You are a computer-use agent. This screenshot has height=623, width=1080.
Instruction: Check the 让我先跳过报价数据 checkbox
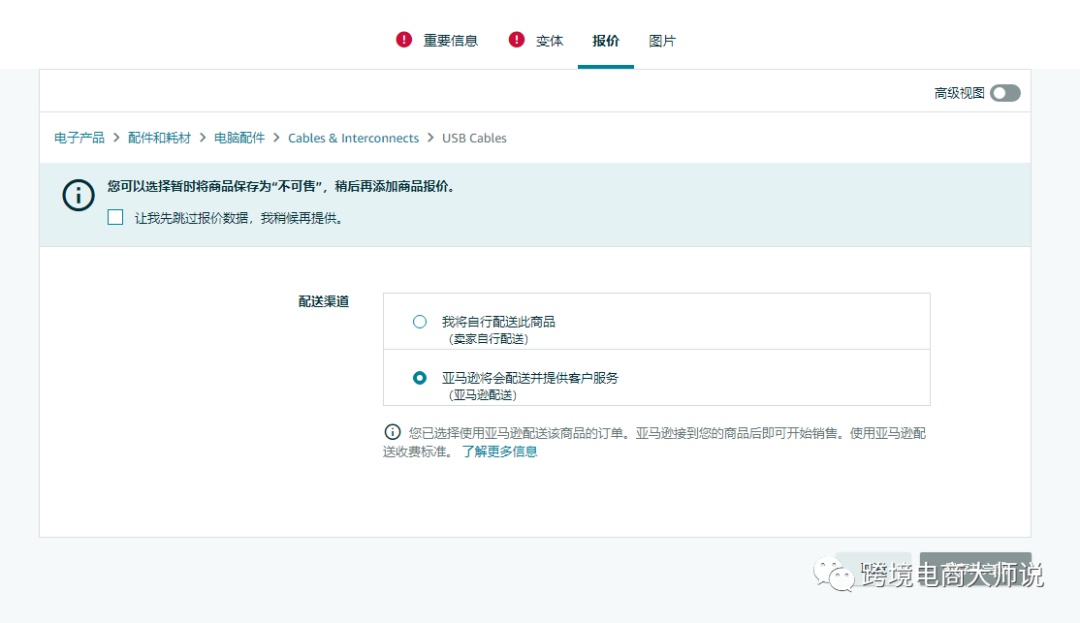(x=115, y=216)
